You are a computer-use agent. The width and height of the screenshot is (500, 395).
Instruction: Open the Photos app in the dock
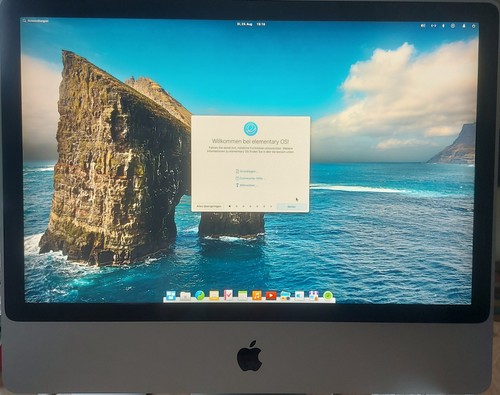(285, 296)
